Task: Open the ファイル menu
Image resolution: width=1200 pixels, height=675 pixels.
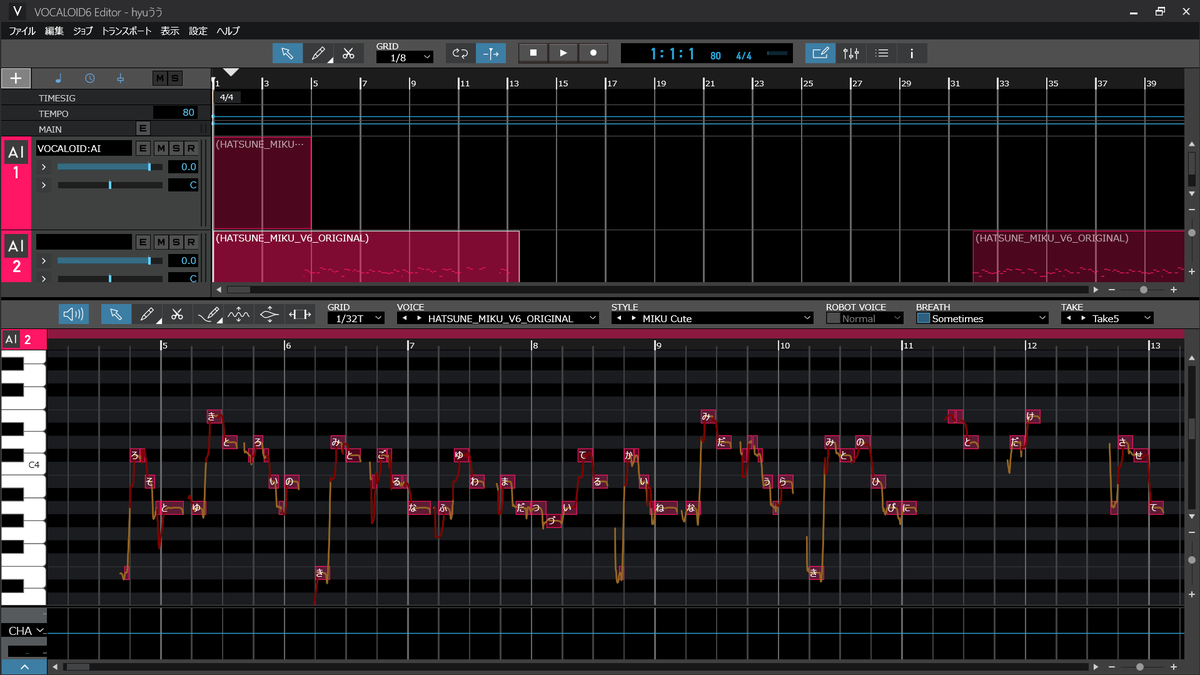Action: click(x=22, y=31)
